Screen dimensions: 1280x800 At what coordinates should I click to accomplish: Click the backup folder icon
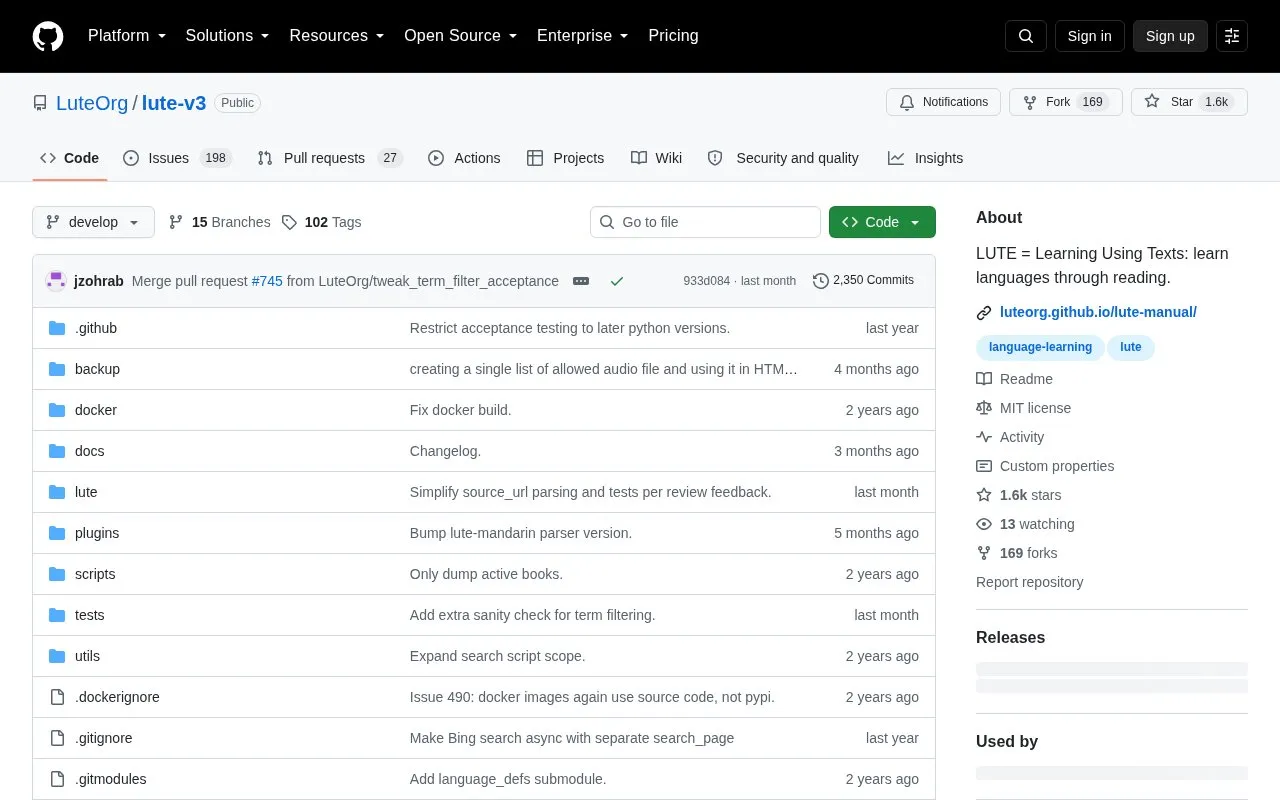(57, 369)
